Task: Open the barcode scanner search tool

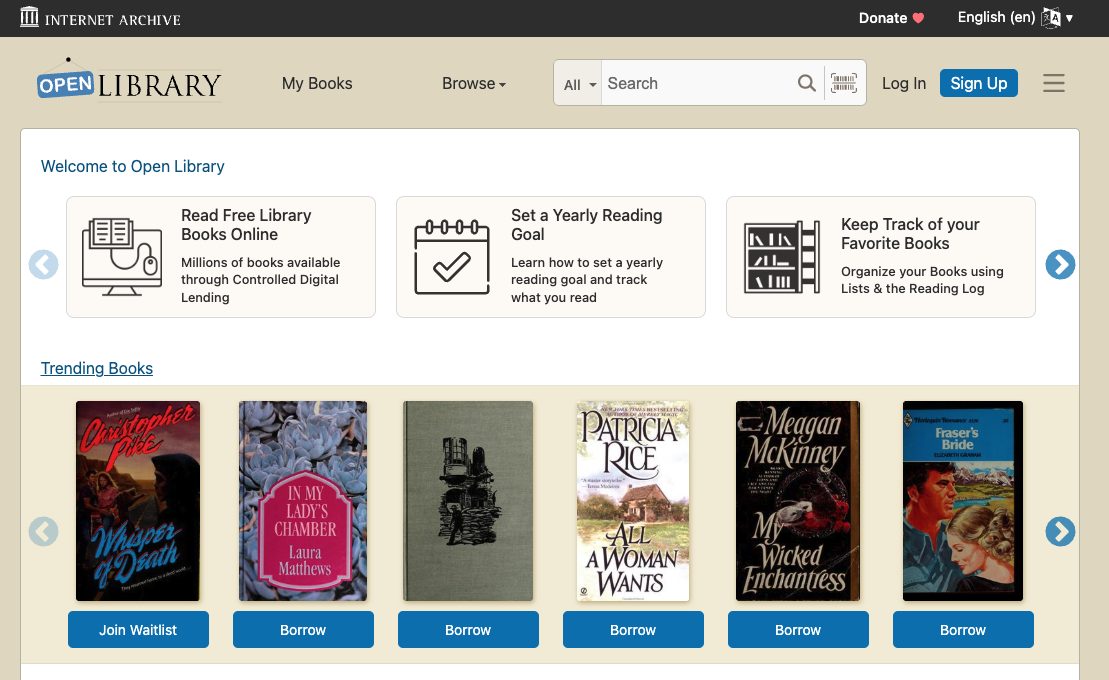Action: [x=843, y=83]
